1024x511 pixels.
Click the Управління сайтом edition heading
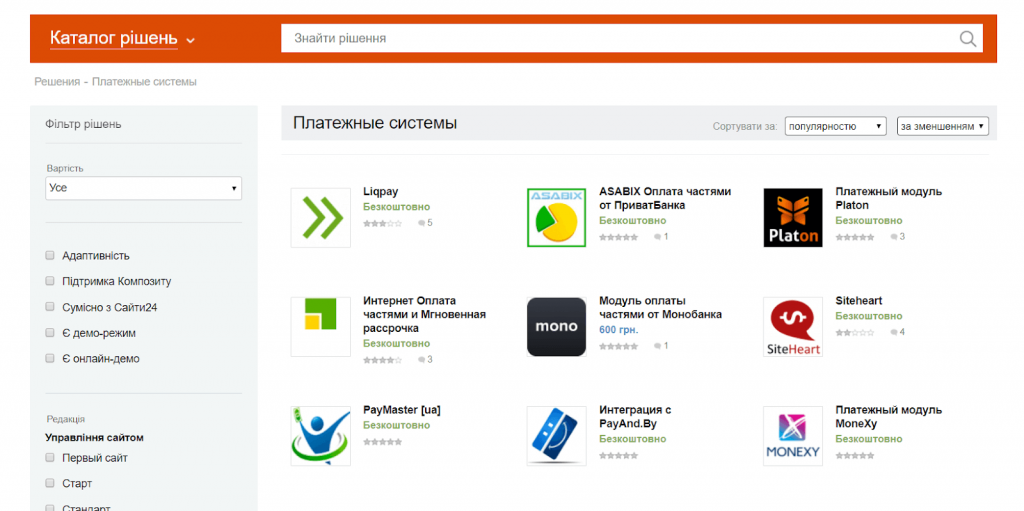(x=94, y=438)
